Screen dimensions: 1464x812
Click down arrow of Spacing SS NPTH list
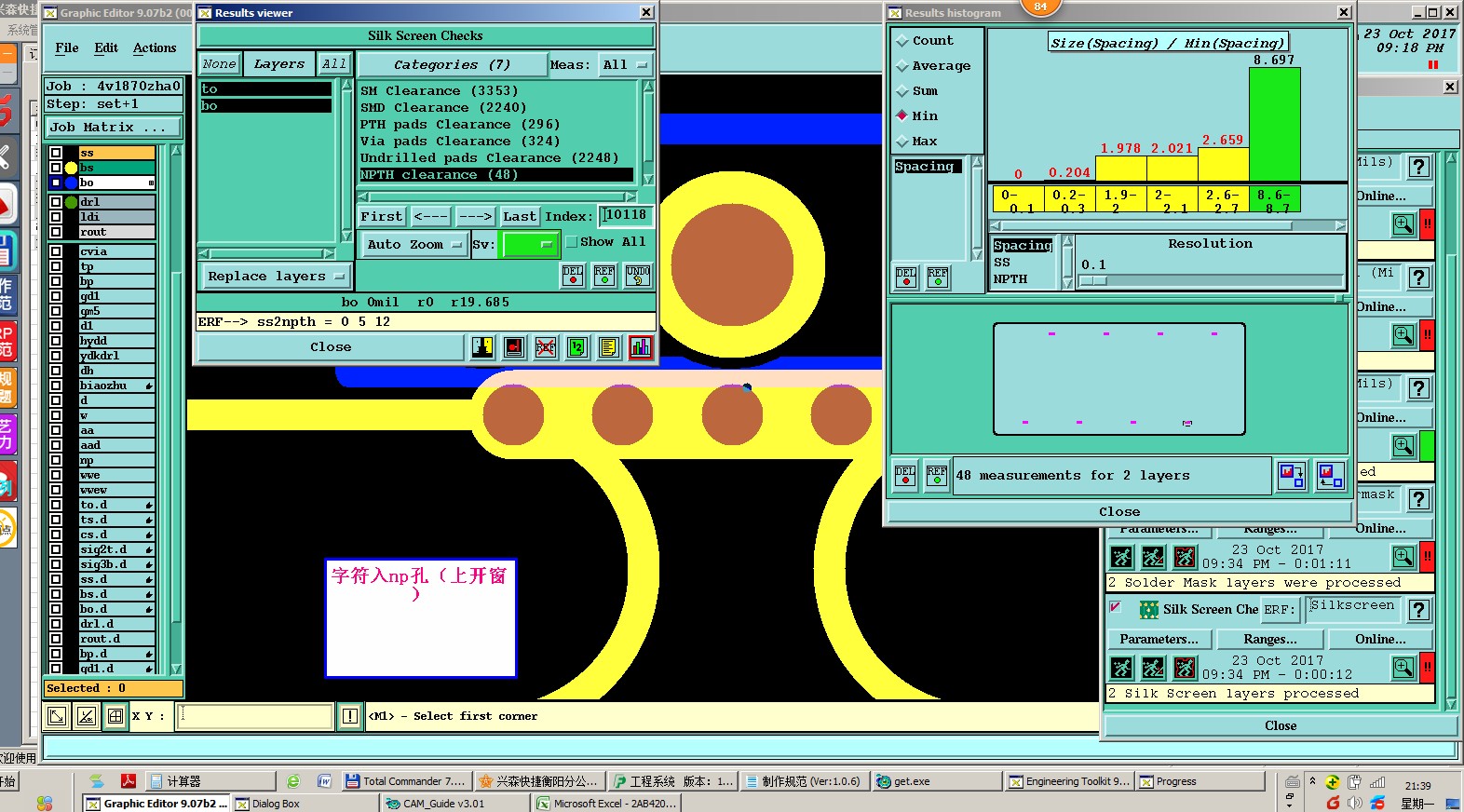point(1067,282)
